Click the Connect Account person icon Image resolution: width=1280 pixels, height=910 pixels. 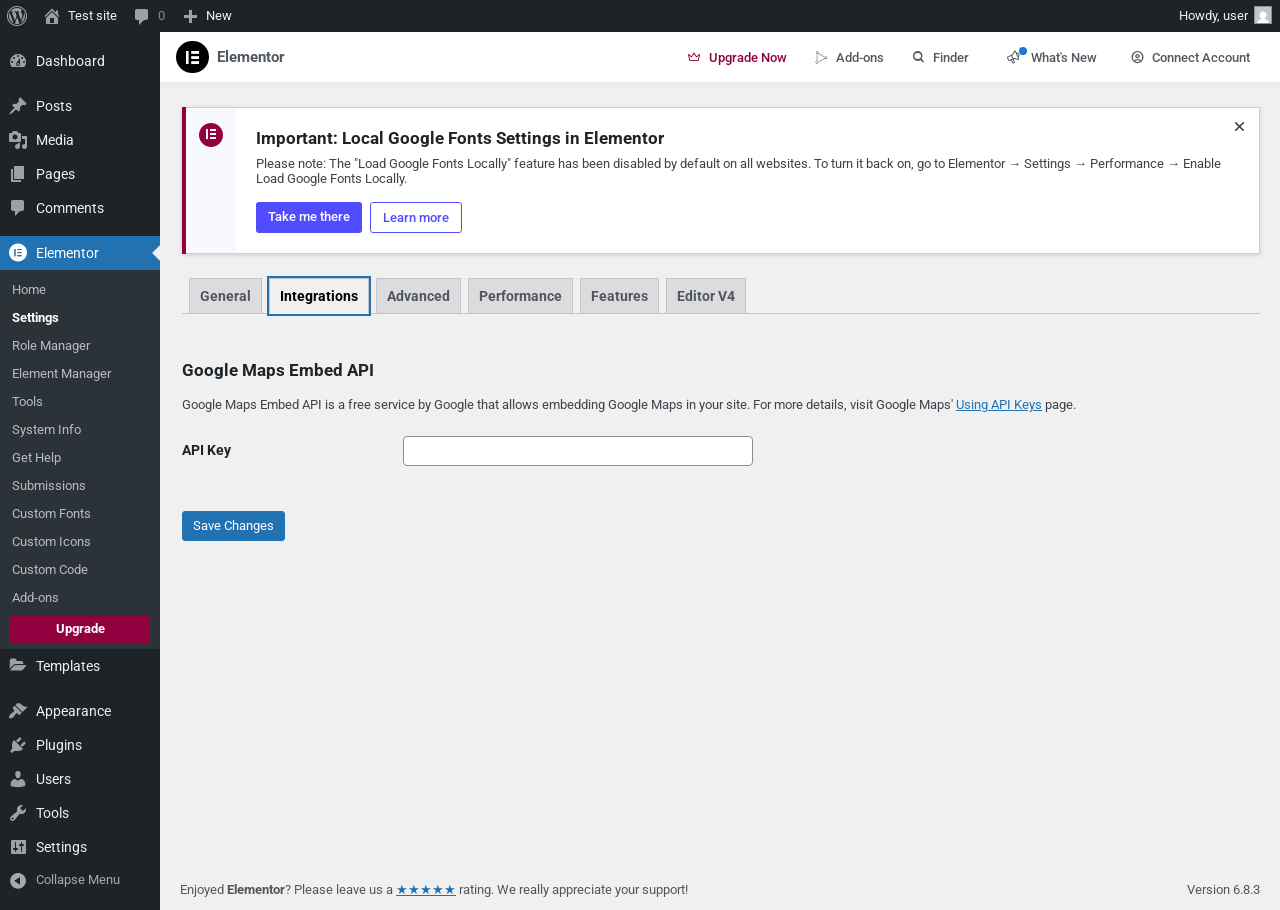[1137, 58]
